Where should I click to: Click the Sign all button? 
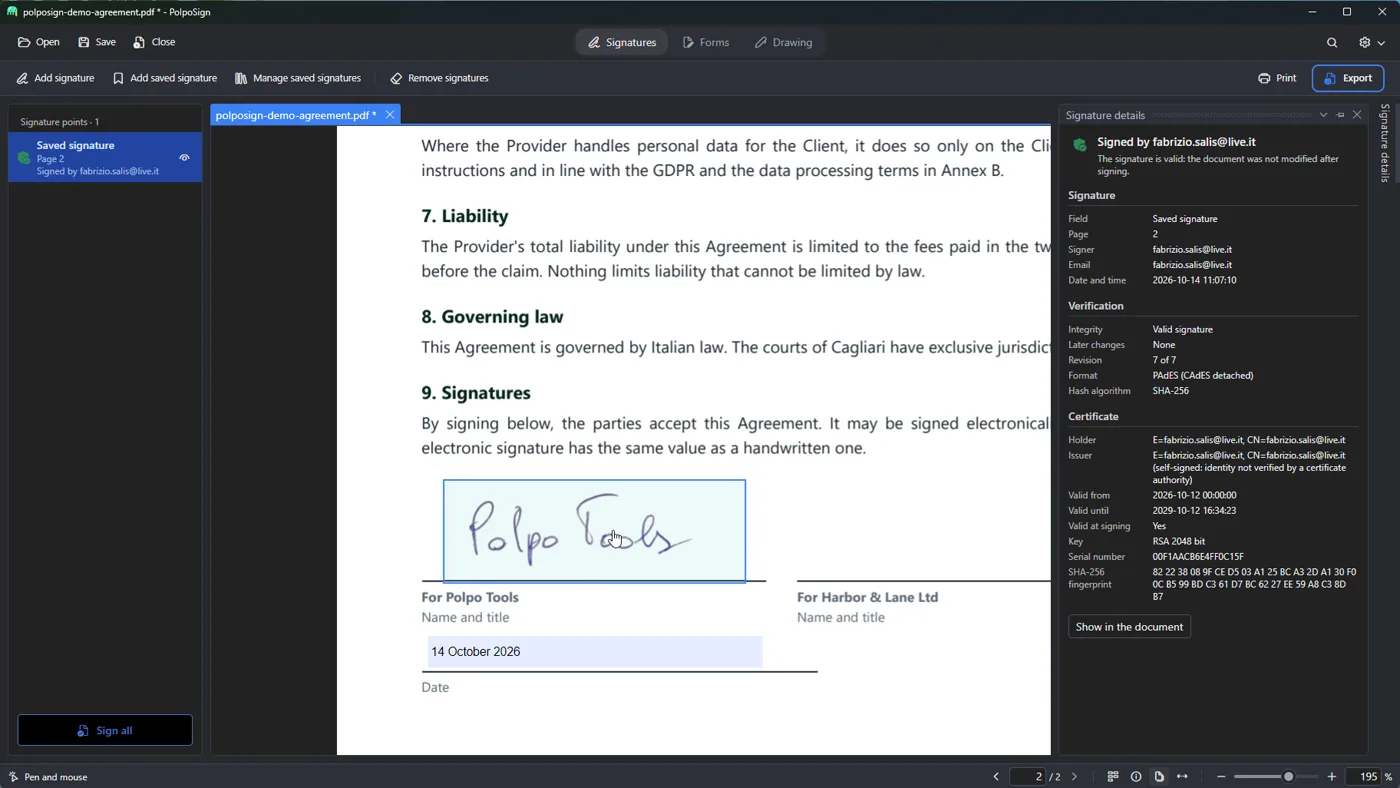(105, 730)
